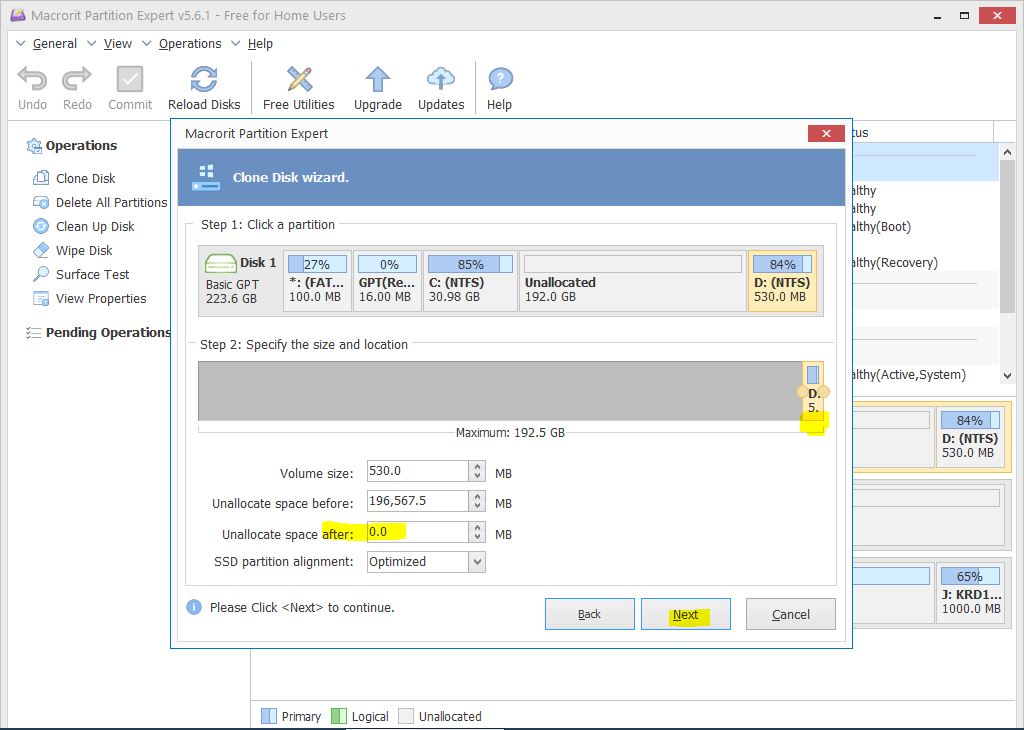The height and width of the screenshot is (730, 1024).
Task: Open Help from the toolbar
Action: click(499, 80)
